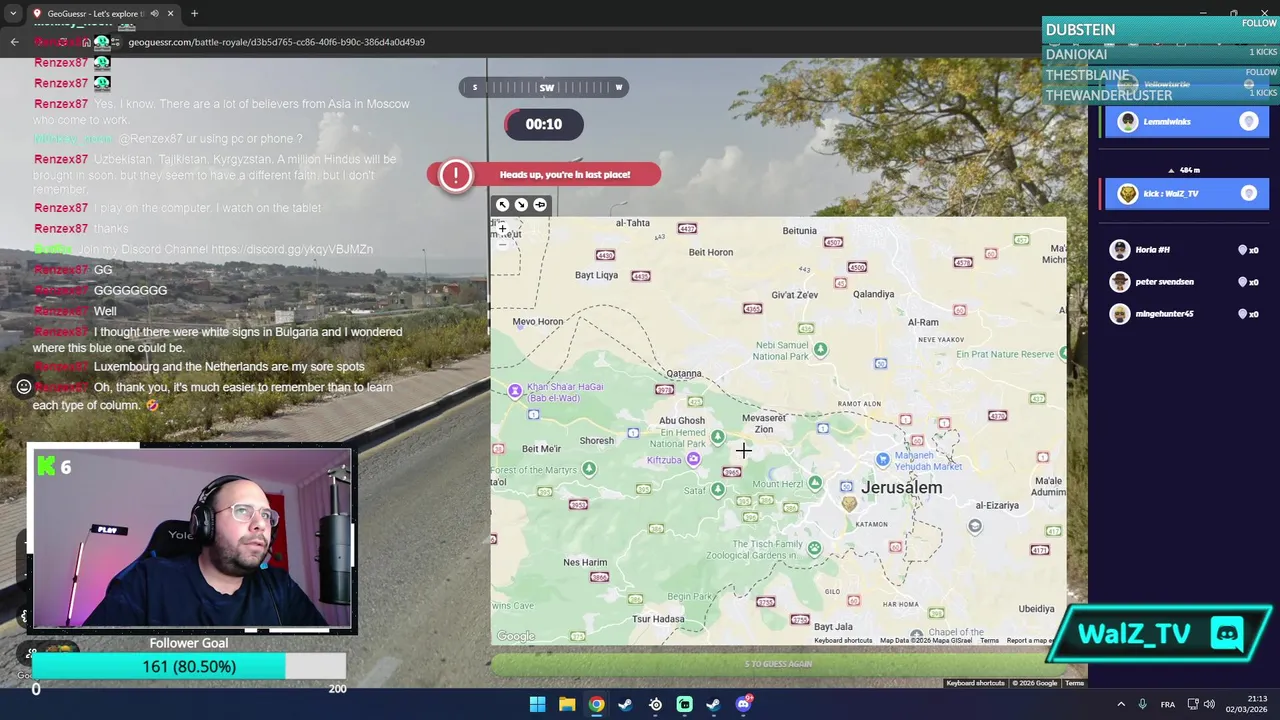Image resolution: width=1280 pixels, height=720 pixels.
Task: Show hidden system tray icons
Action: [x=1120, y=704]
